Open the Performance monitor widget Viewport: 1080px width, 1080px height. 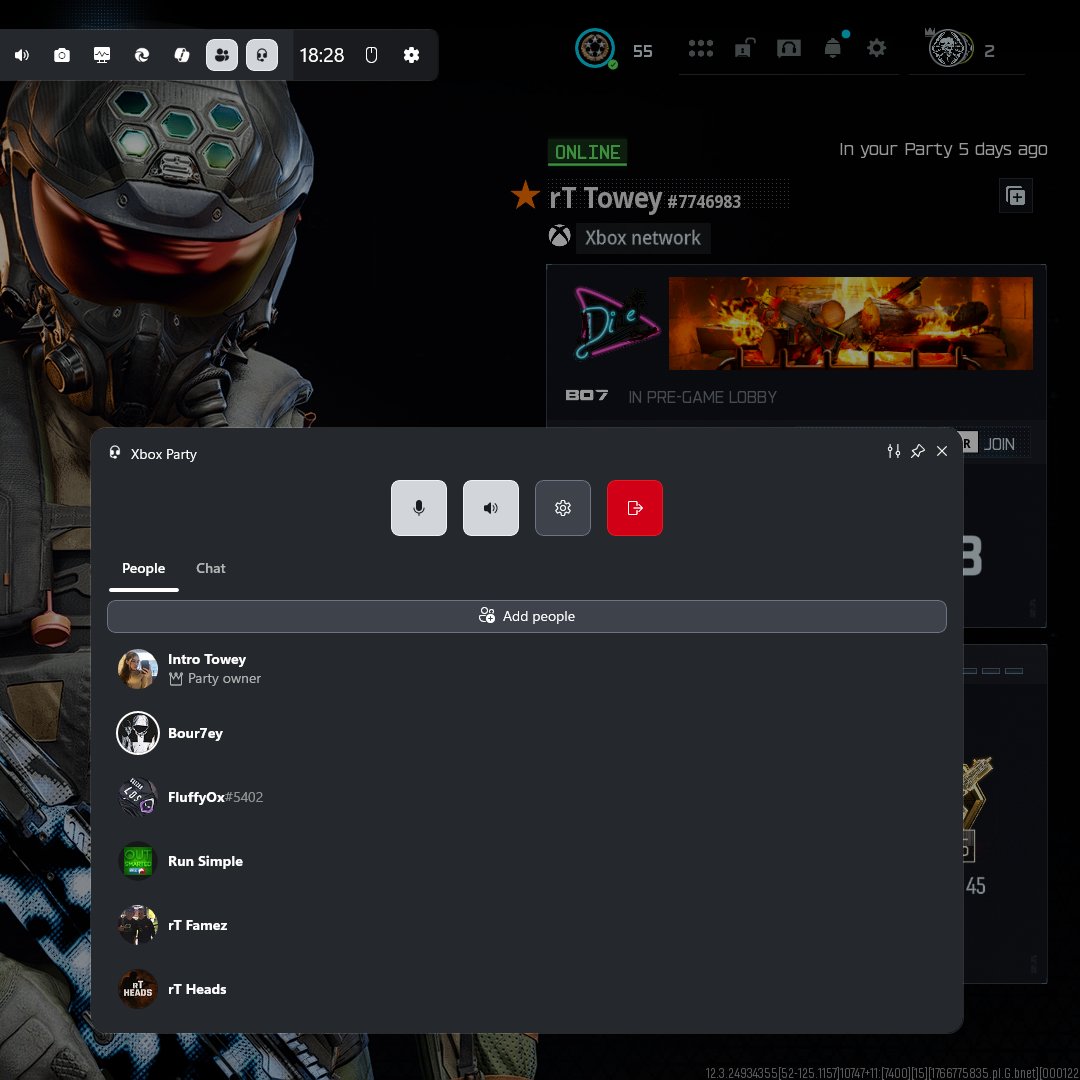click(102, 55)
